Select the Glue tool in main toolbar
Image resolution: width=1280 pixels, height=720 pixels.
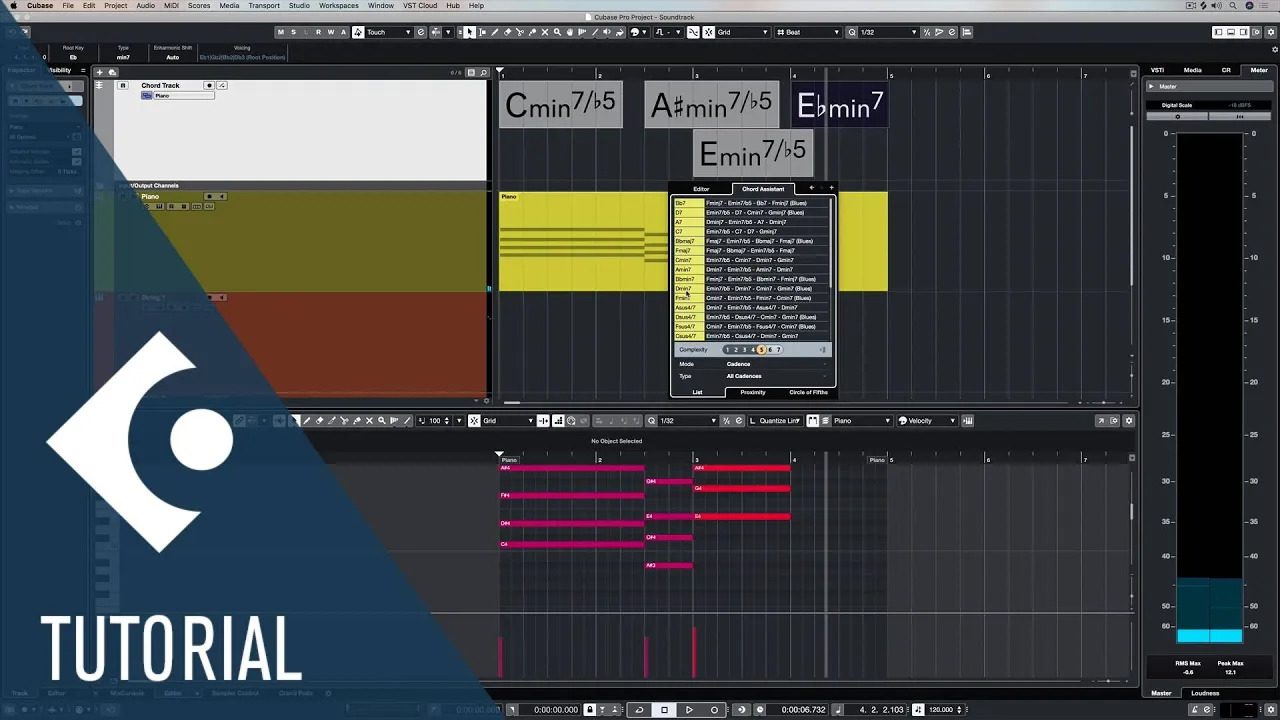[533, 32]
